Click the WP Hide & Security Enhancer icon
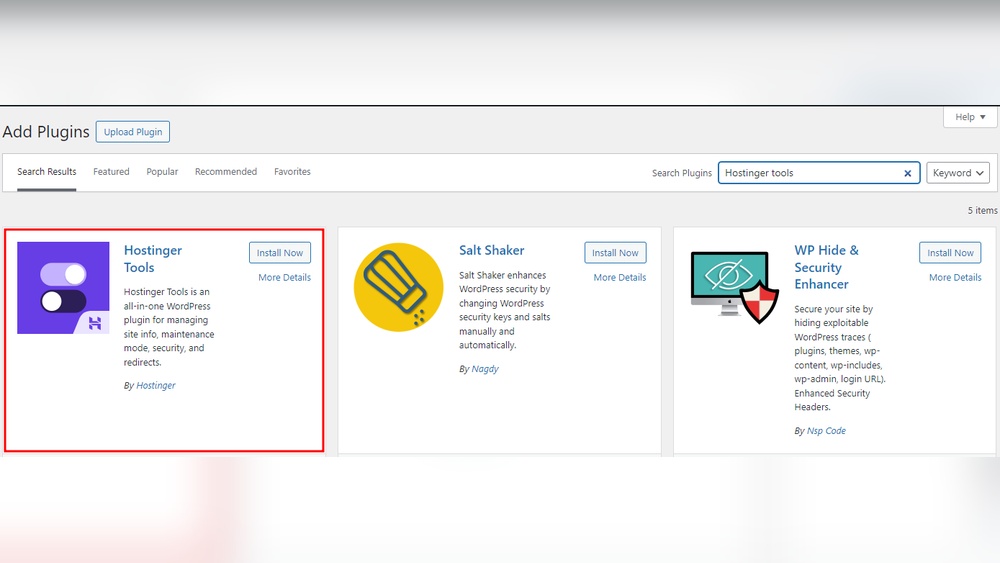The image size is (1000, 563). click(735, 286)
